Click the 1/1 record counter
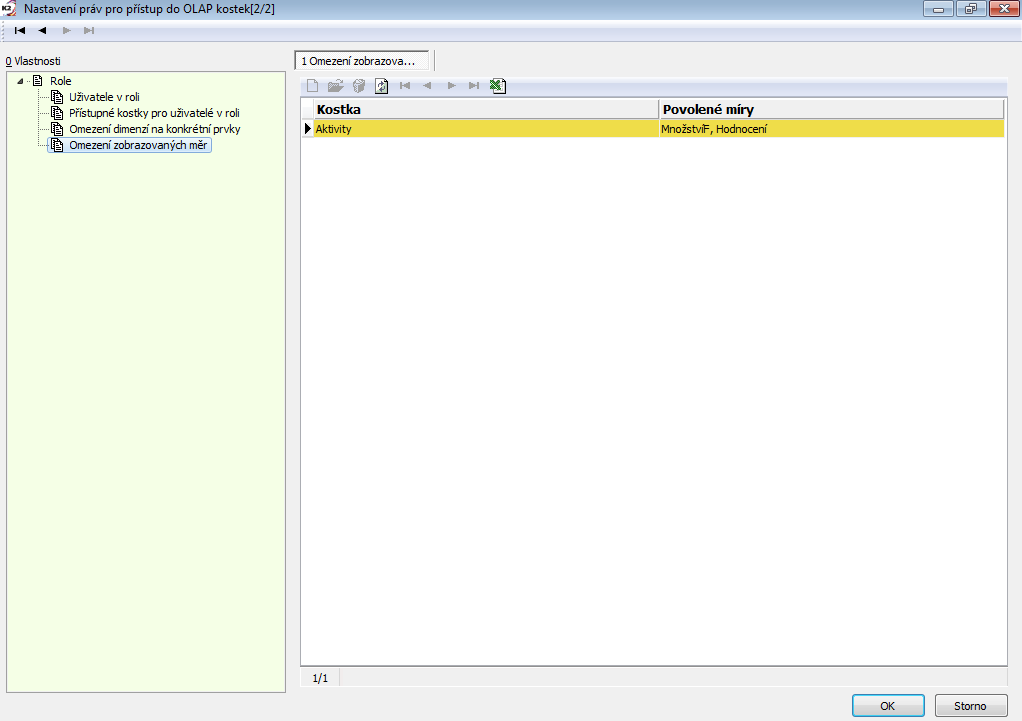 pyautogui.click(x=320, y=679)
